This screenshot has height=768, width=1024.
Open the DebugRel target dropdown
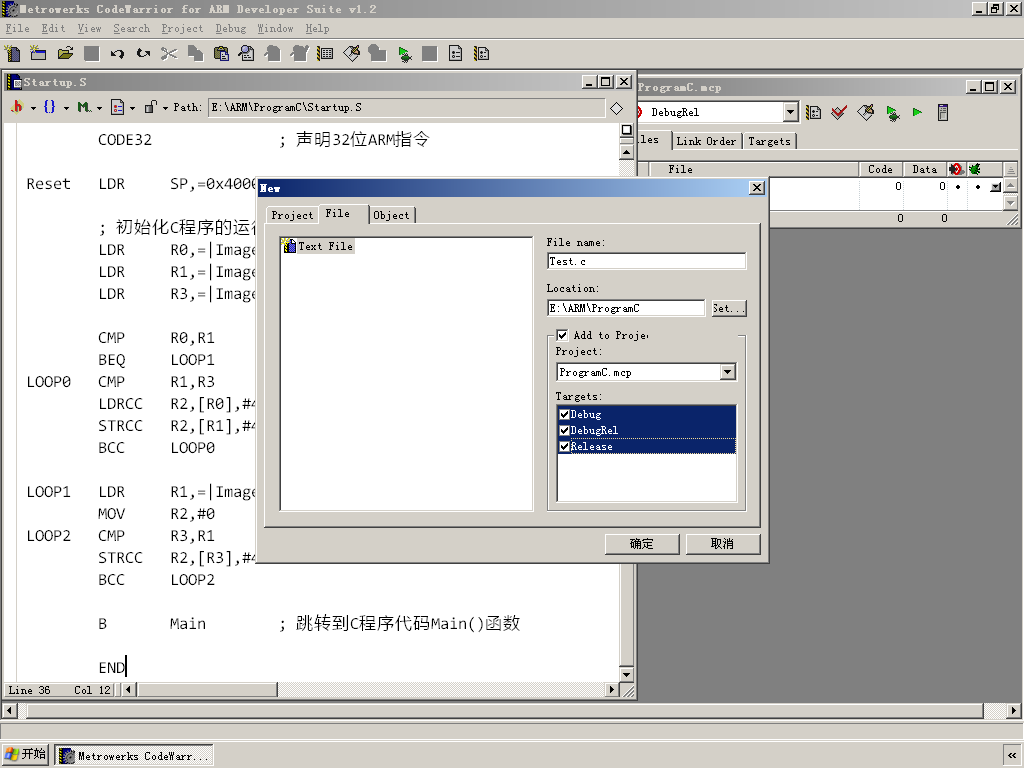[x=790, y=112]
